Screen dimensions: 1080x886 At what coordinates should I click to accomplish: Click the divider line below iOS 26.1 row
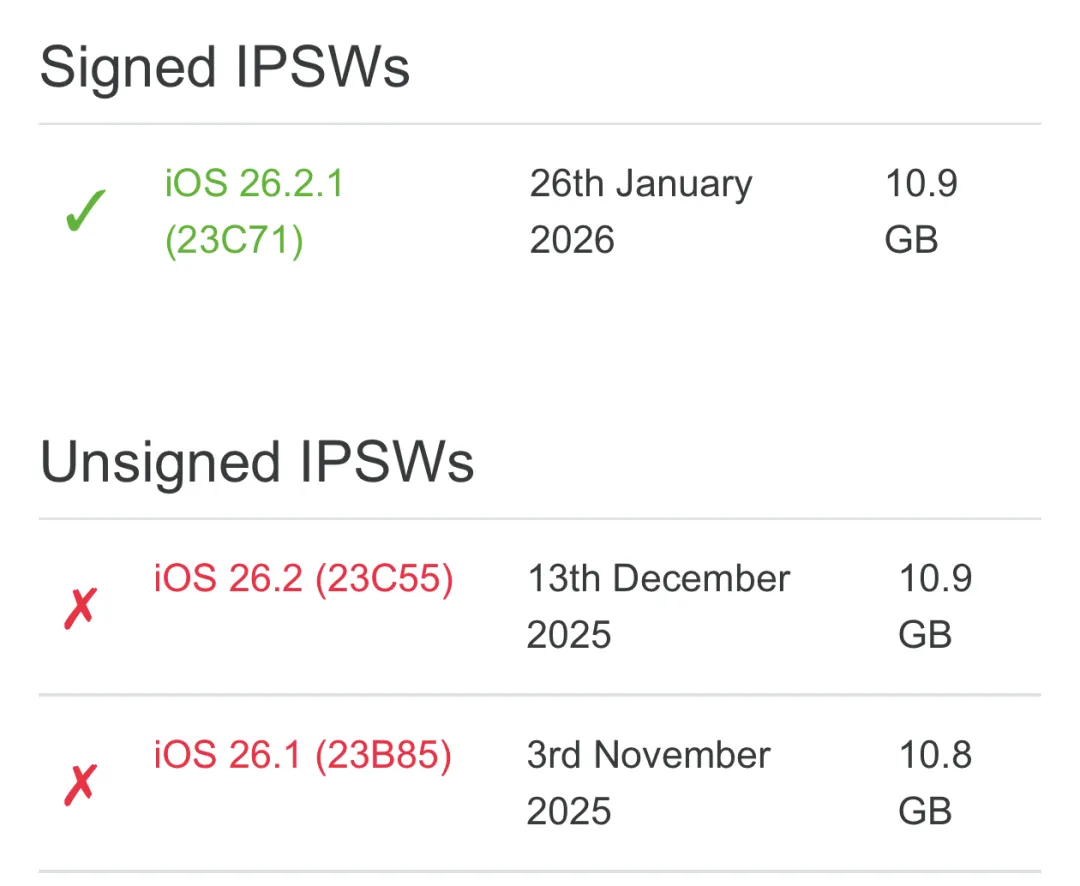click(540, 871)
